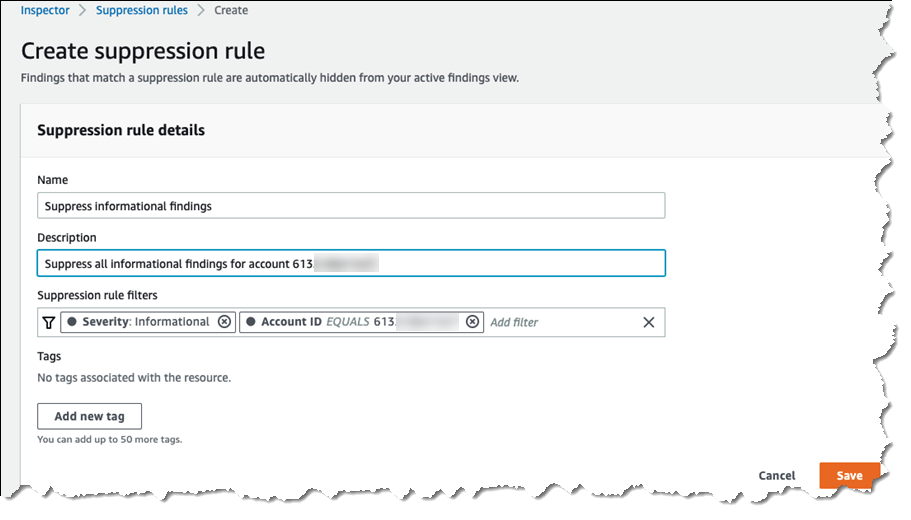Cancel the suppression rule creation
This screenshot has width=911, height=520.
tap(776, 475)
